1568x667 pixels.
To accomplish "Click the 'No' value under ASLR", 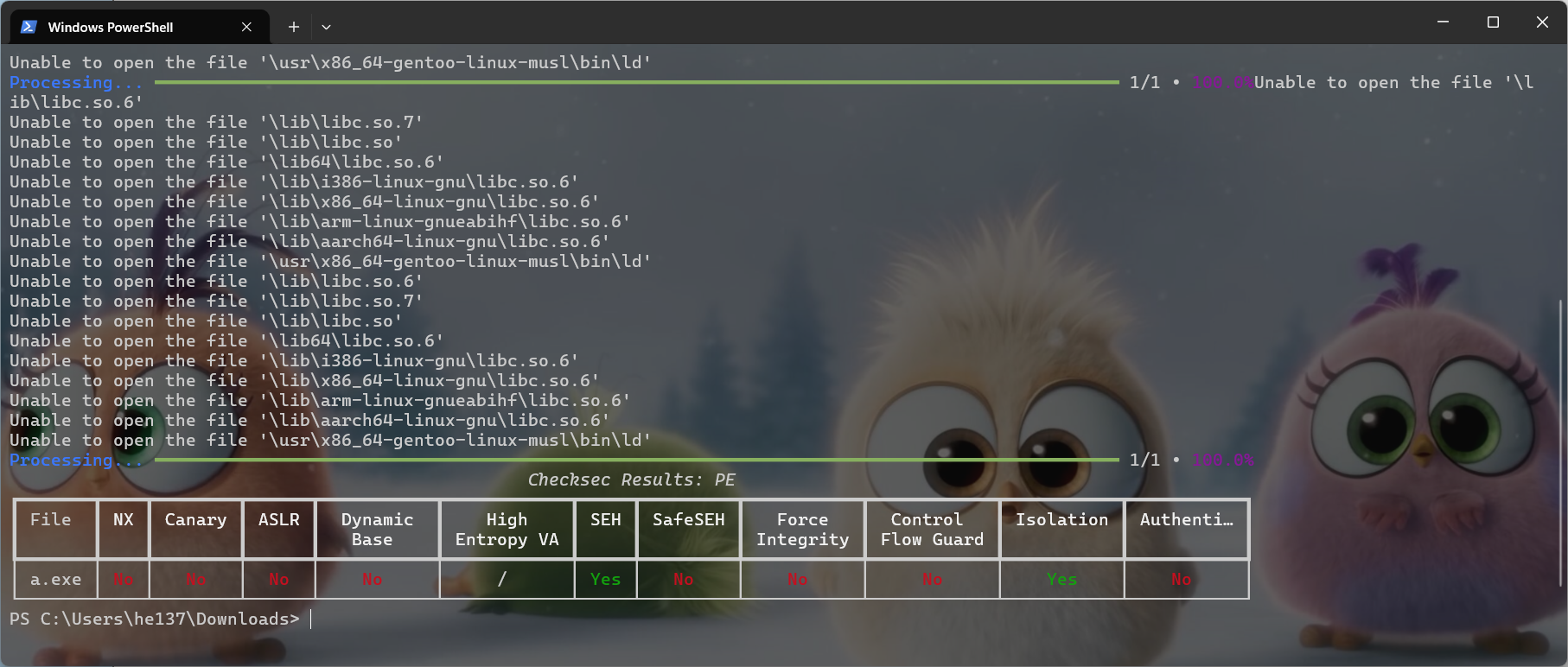I will pos(279,579).
